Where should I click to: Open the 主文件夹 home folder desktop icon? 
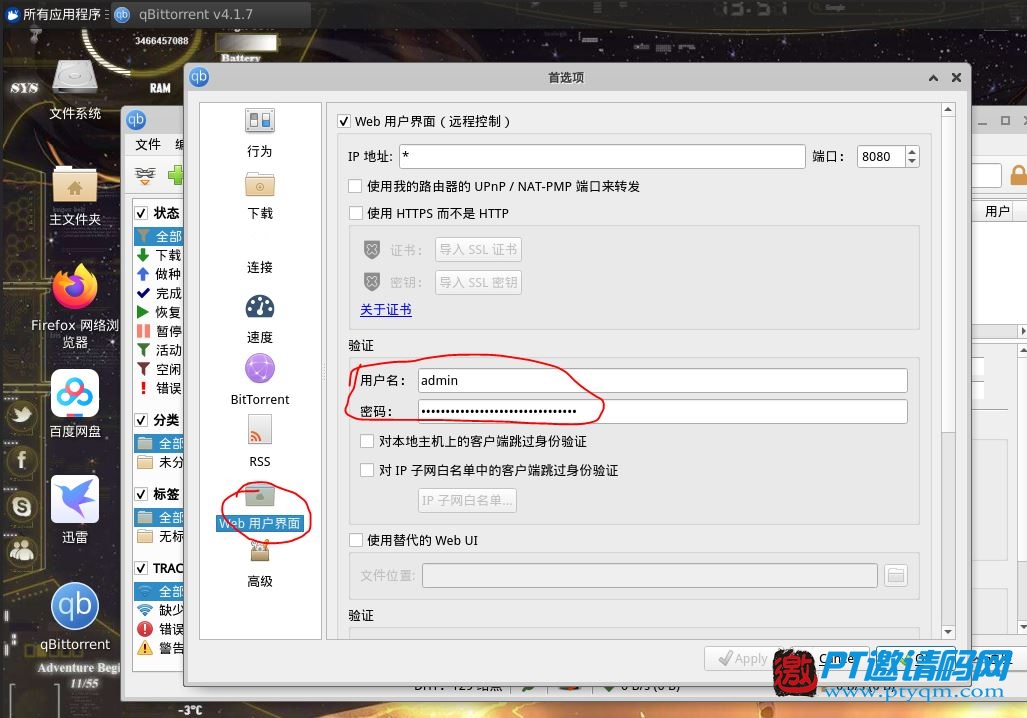tap(75, 195)
